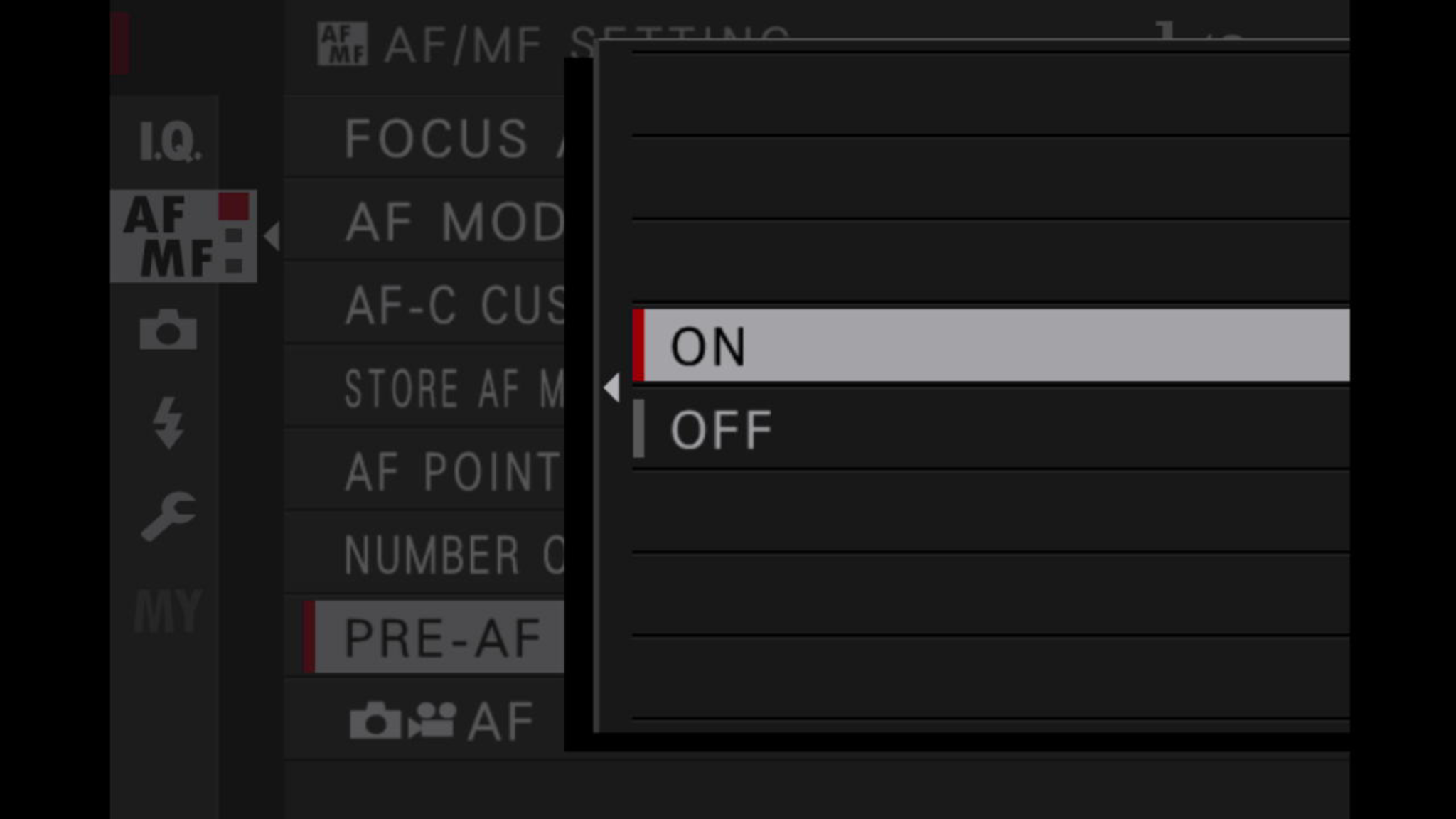Click the arrow next to AF/MF tab
This screenshot has width=1456, height=819.
(272, 236)
